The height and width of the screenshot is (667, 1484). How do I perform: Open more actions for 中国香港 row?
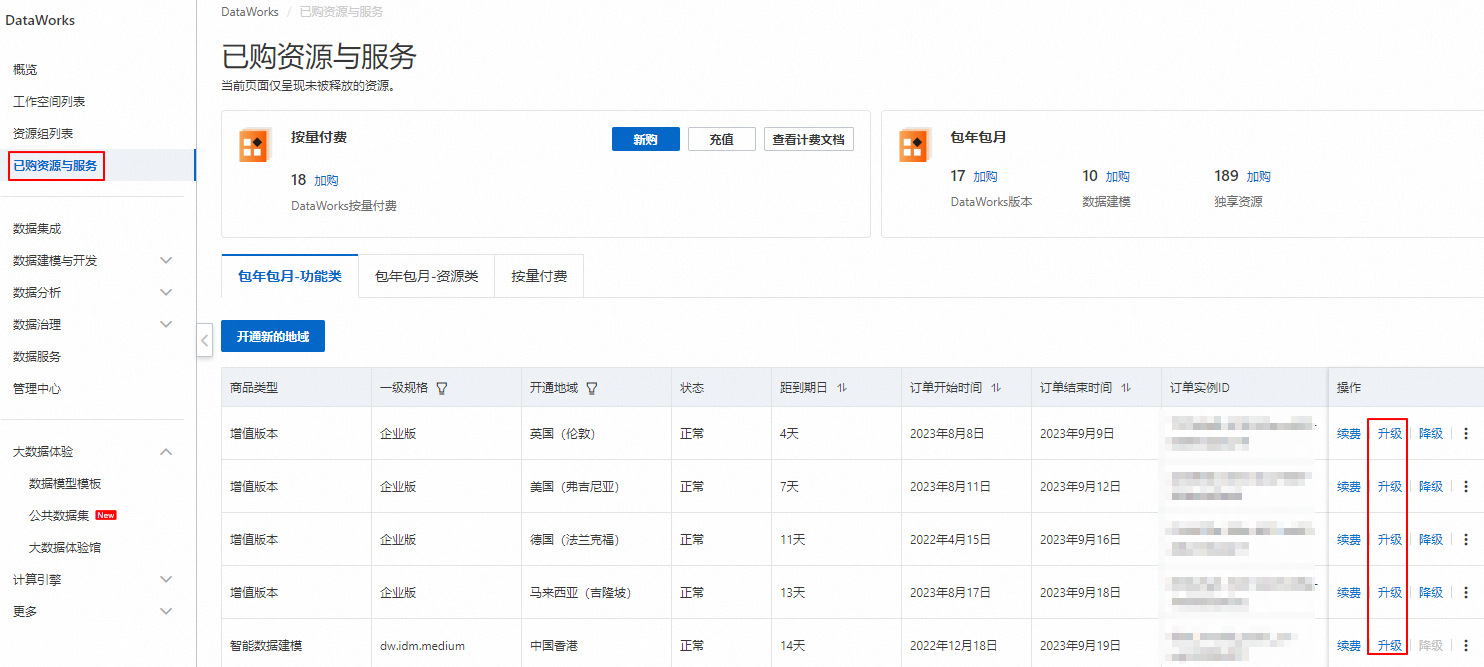[1466, 645]
